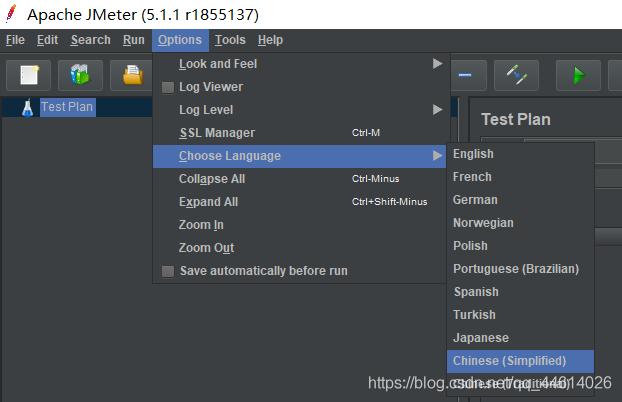This screenshot has width=622, height=402.
Task: Select Spanish language option
Action: point(520,292)
